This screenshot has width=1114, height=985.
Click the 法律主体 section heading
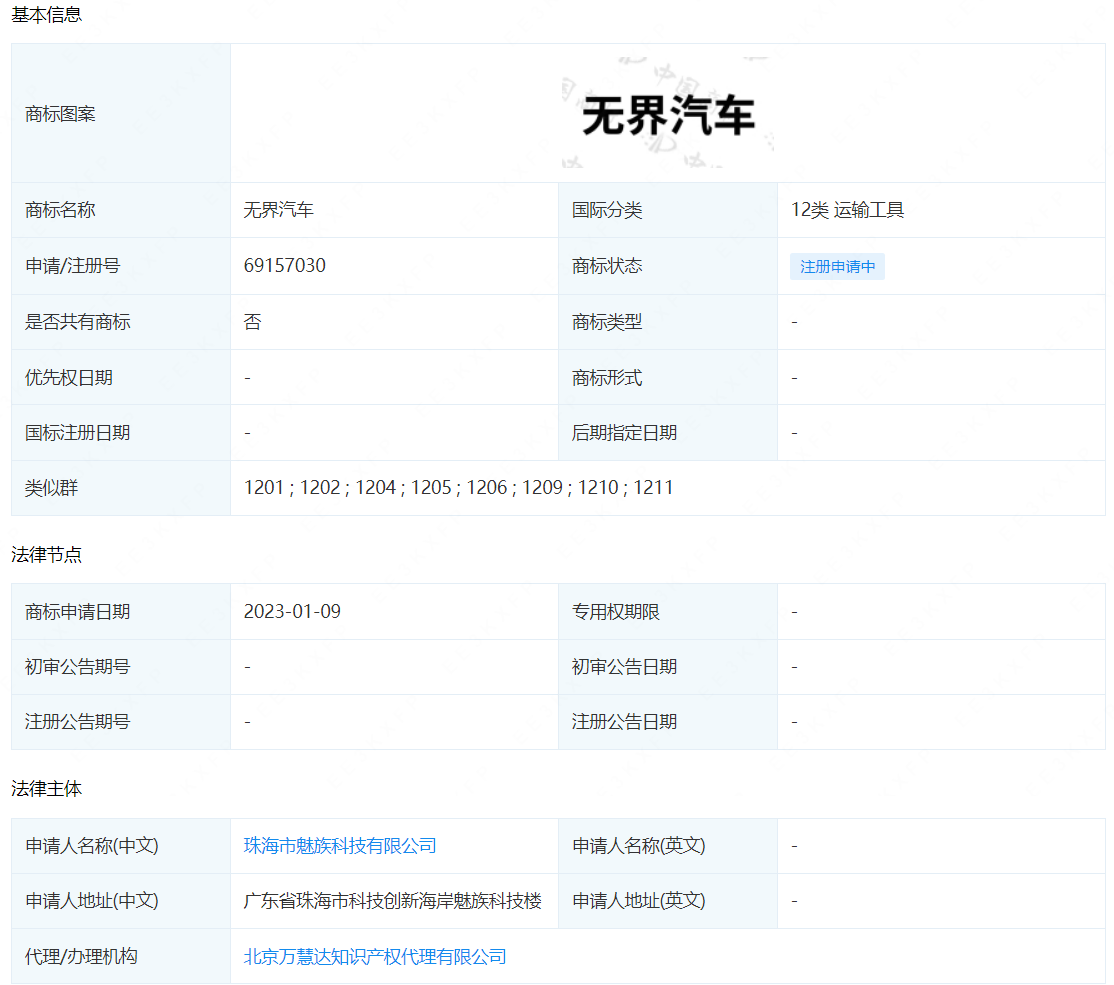point(46,789)
